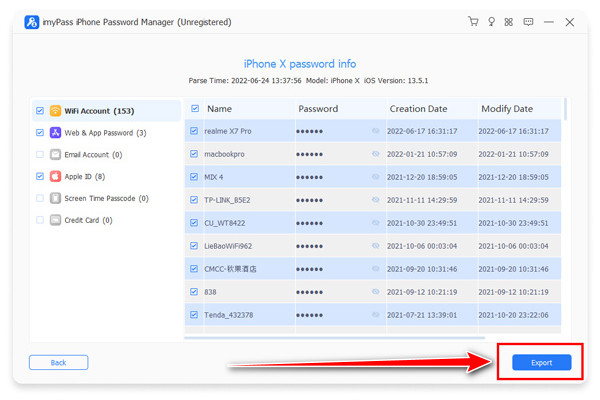Open the four-squares menu icon
Viewport: 600px width, 400px height.
coord(509,21)
